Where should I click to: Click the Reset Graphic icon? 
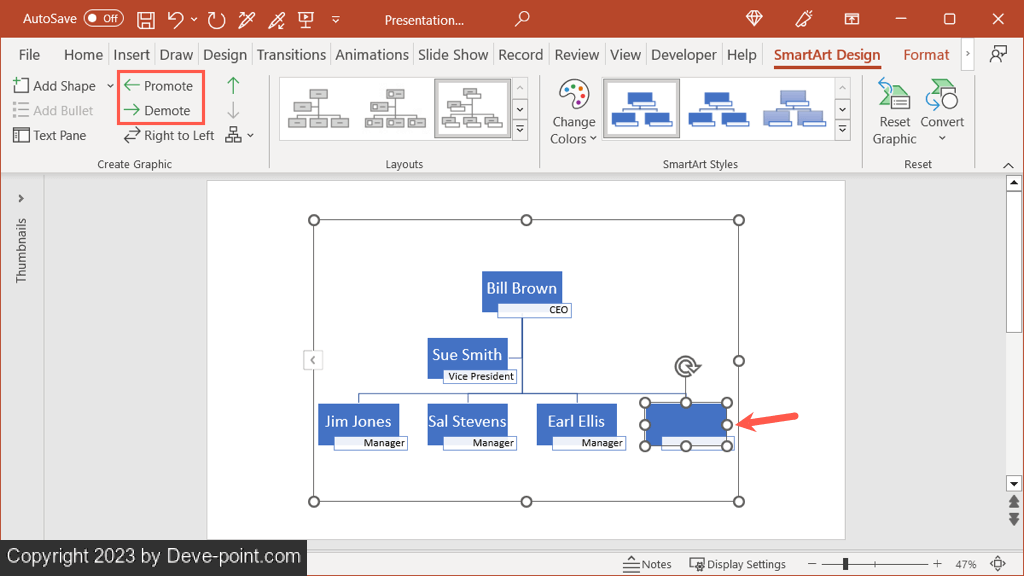[x=894, y=112]
